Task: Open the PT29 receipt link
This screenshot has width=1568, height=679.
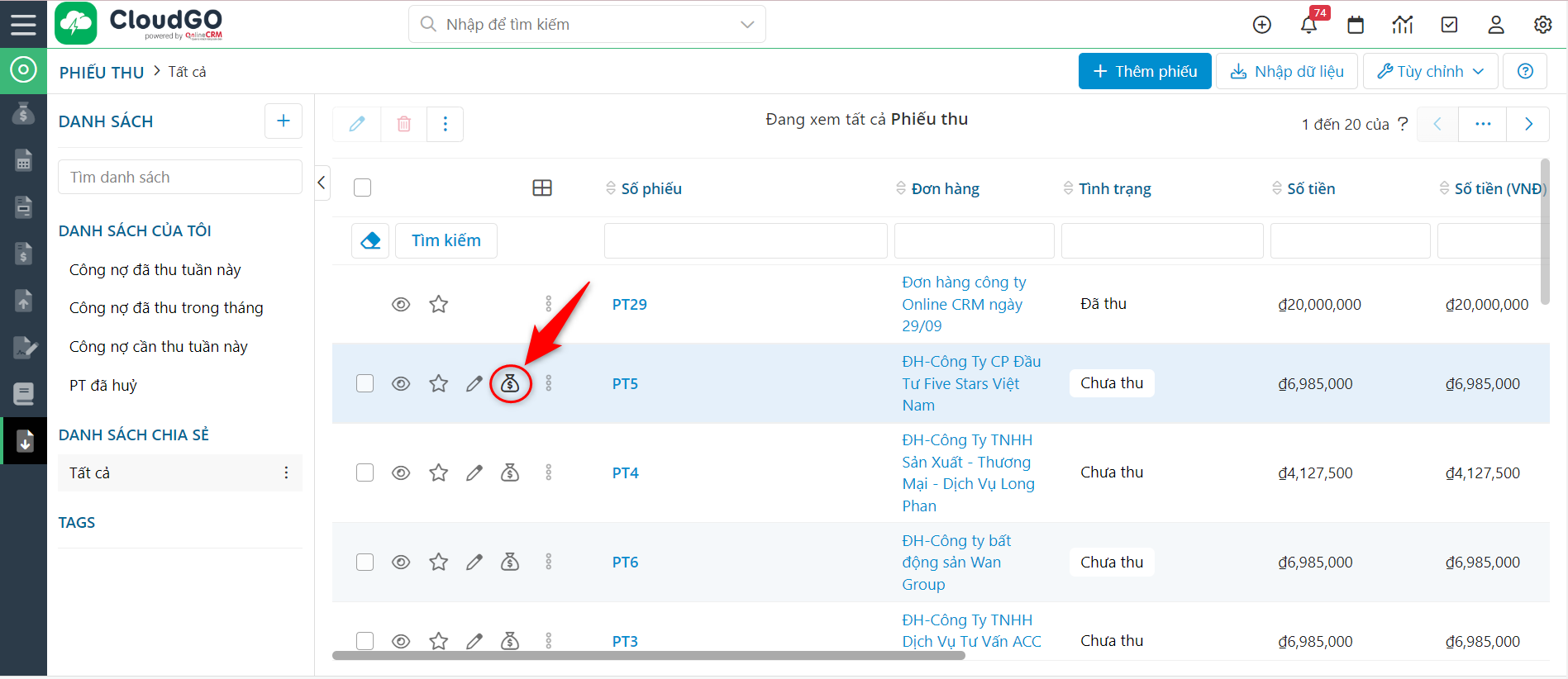Action: 629,304
